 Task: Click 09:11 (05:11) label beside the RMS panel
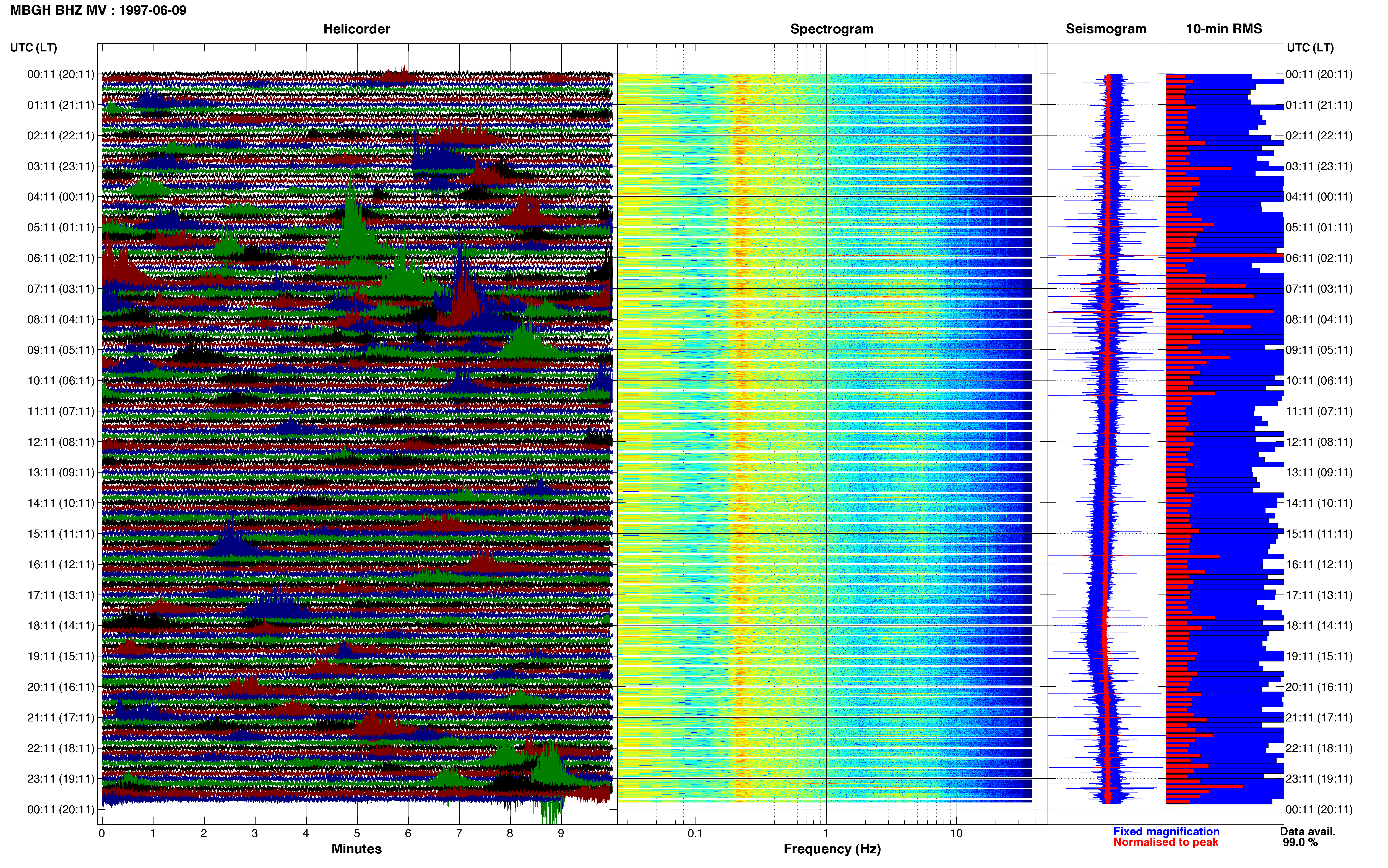pos(1319,350)
